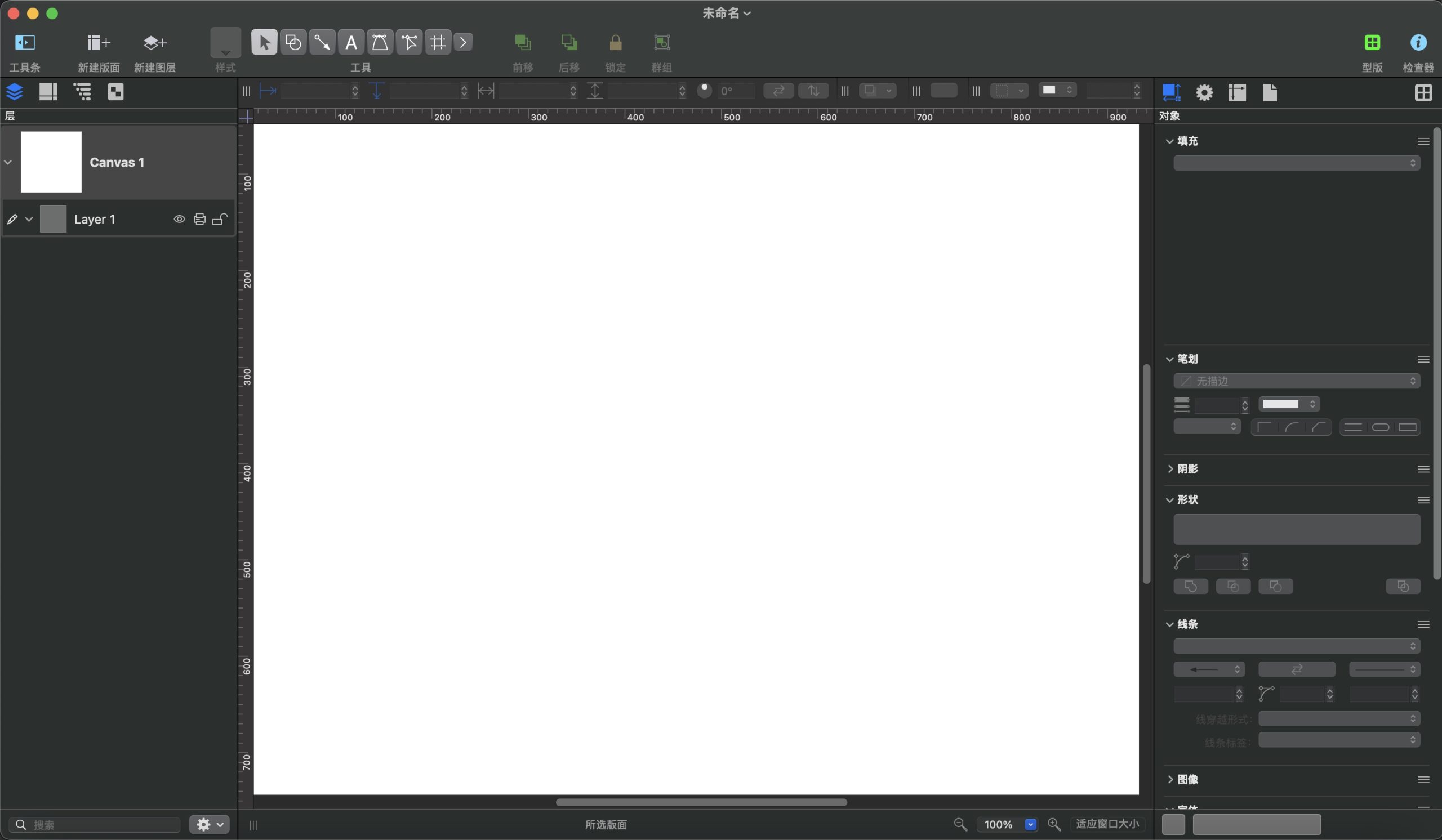Toggle the sidebar toolbar button
Screen dimensions: 1442x840
coord(25,42)
